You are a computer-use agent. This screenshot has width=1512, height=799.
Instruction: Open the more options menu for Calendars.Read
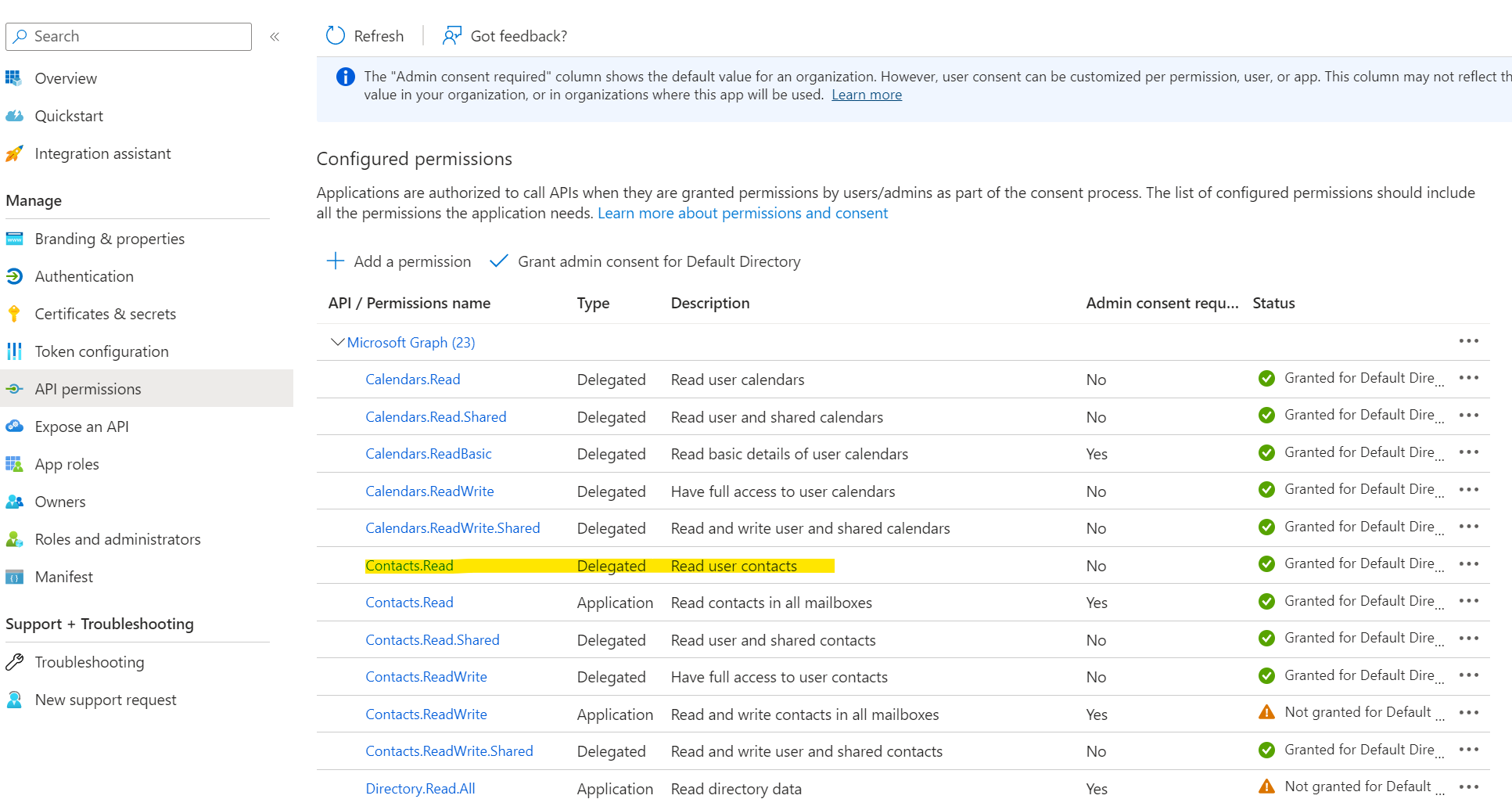point(1468,378)
